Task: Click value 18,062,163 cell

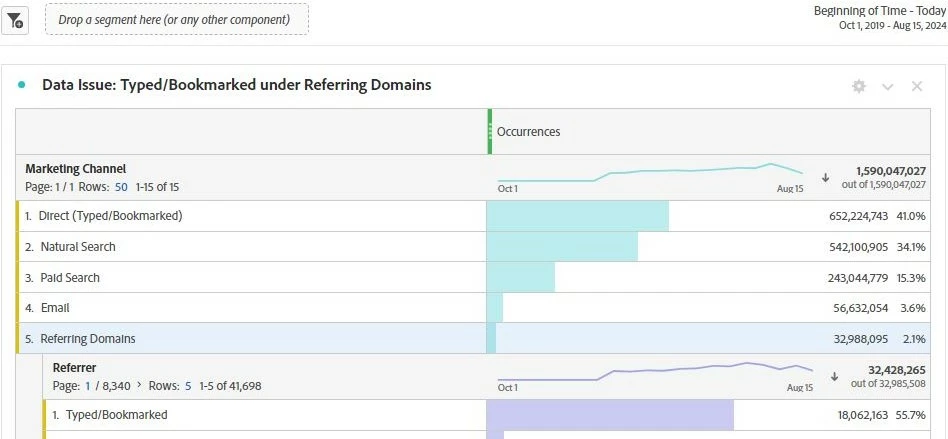Action: click(x=861, y=415)
